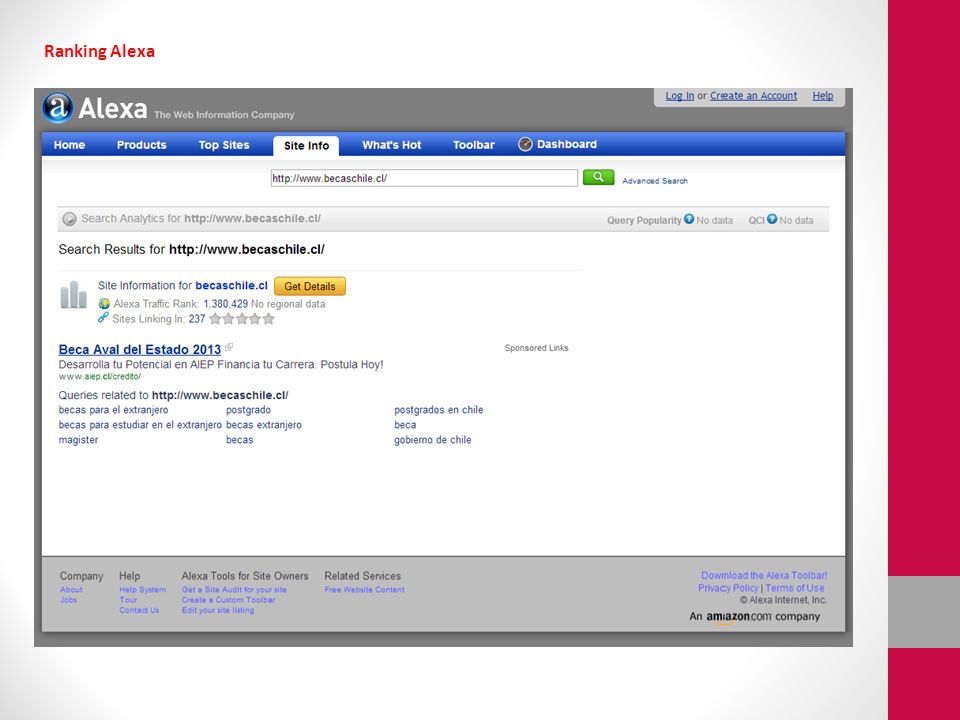This screenshot has width=960, height=720.
Task: Open Free Website Content link
Action: (364, 590)
